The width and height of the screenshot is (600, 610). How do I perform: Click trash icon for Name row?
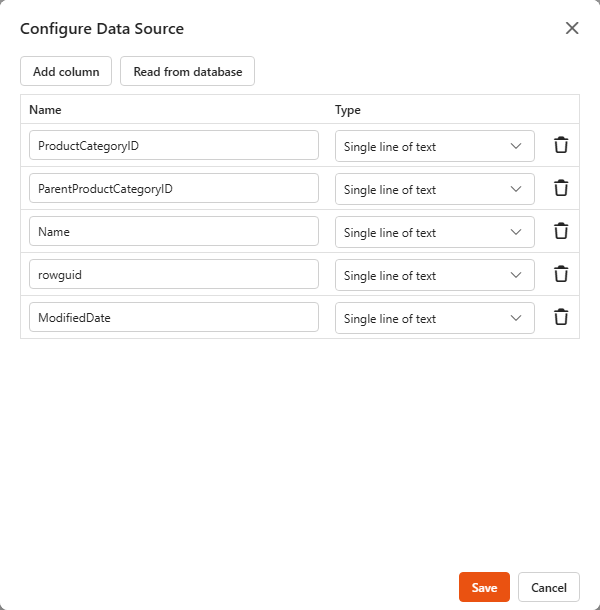561,231
